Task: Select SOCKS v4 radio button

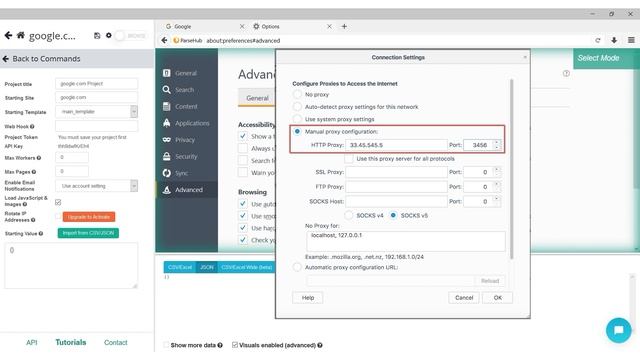Action: [349, 215]
